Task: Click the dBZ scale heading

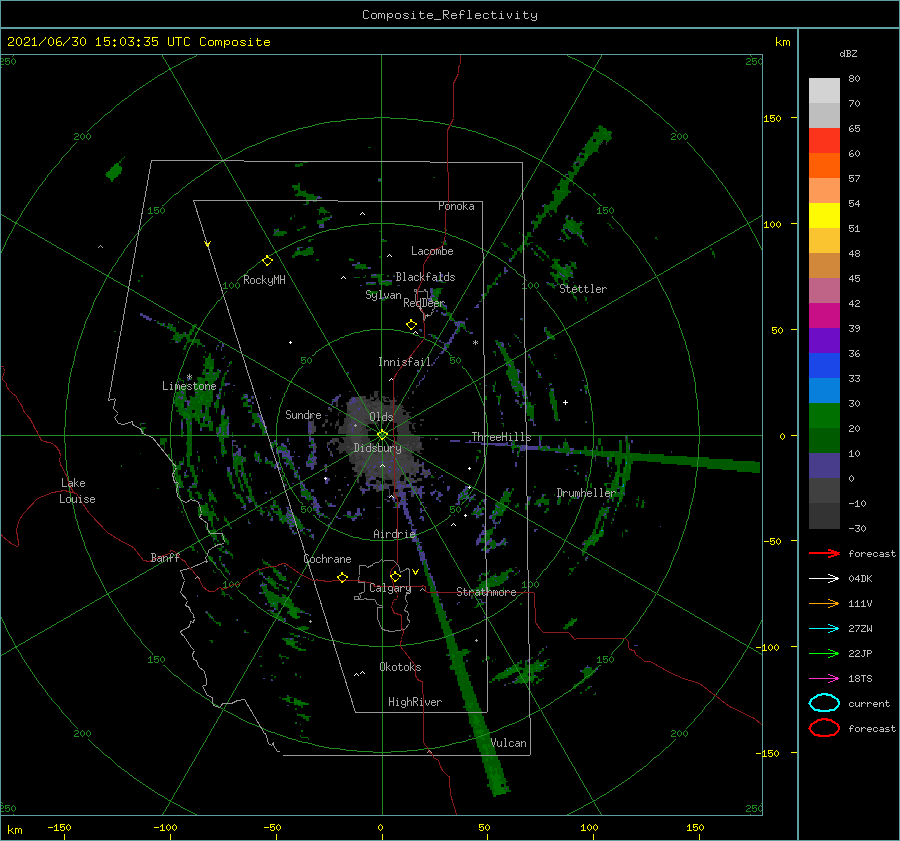Action: (x=848, y=53)
